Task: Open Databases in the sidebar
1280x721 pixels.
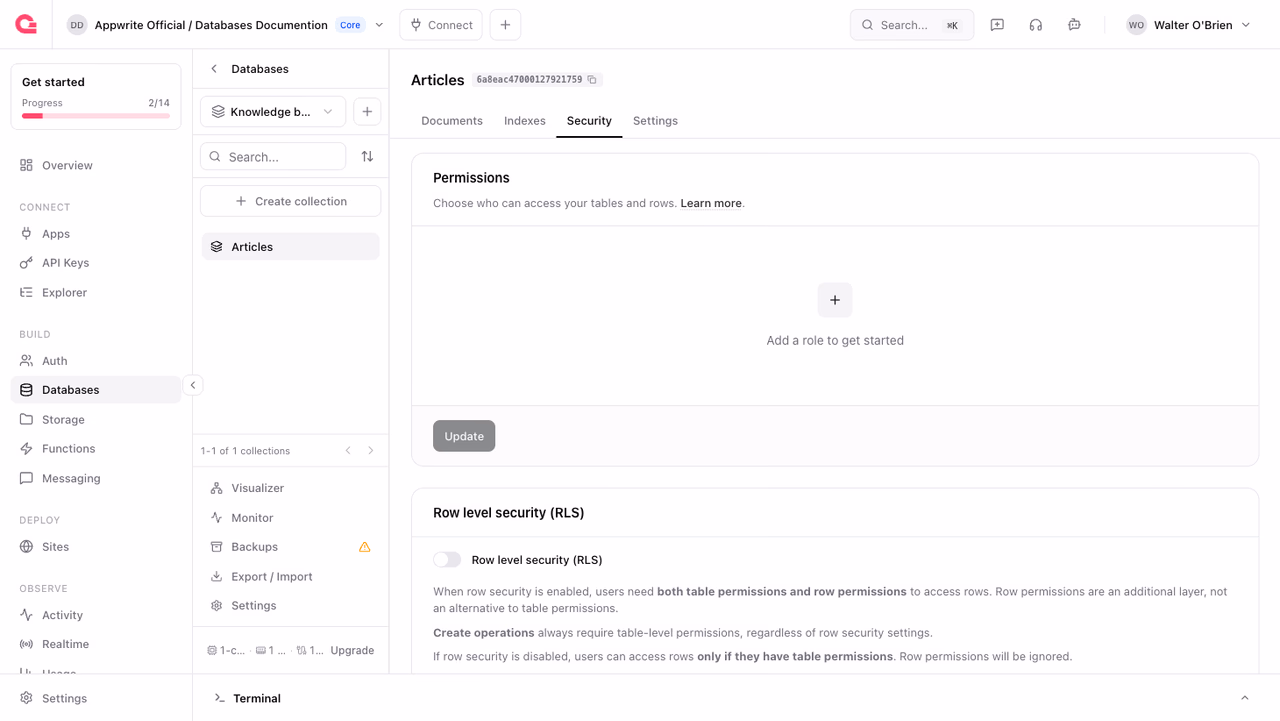Action: 96,390
